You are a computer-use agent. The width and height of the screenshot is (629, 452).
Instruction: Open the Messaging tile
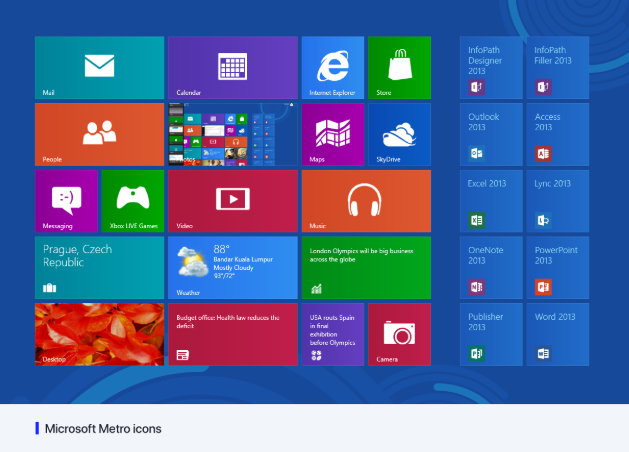pos(66,201)
